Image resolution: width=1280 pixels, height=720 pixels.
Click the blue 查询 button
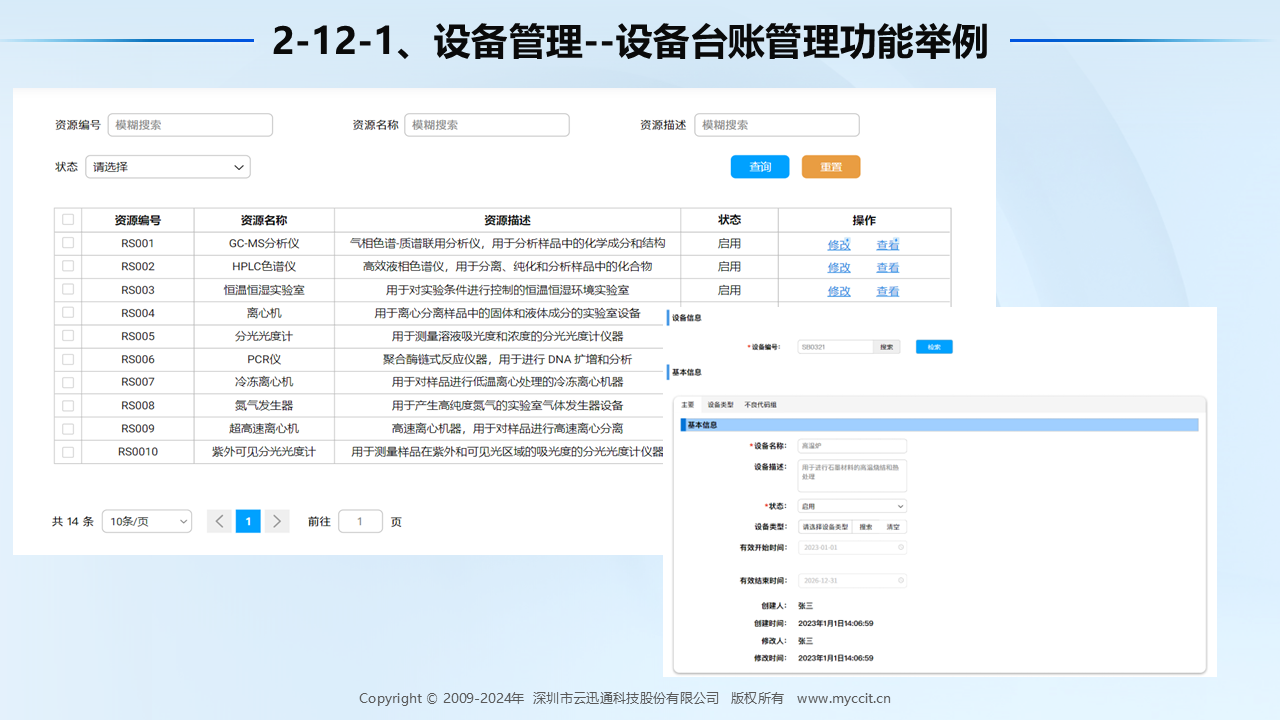(x=760, y=167)
